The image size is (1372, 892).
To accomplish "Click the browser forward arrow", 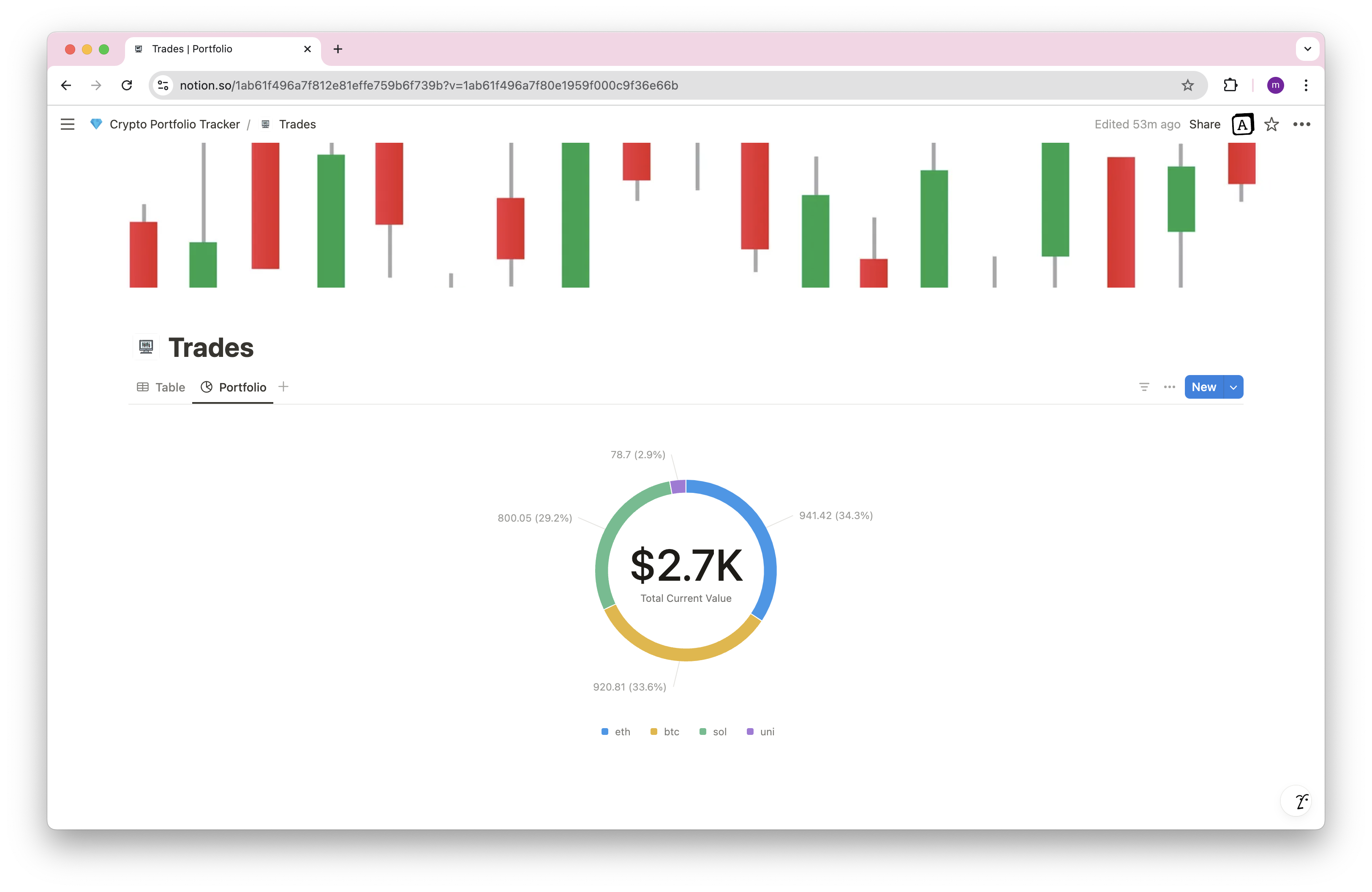I will 96,85.
